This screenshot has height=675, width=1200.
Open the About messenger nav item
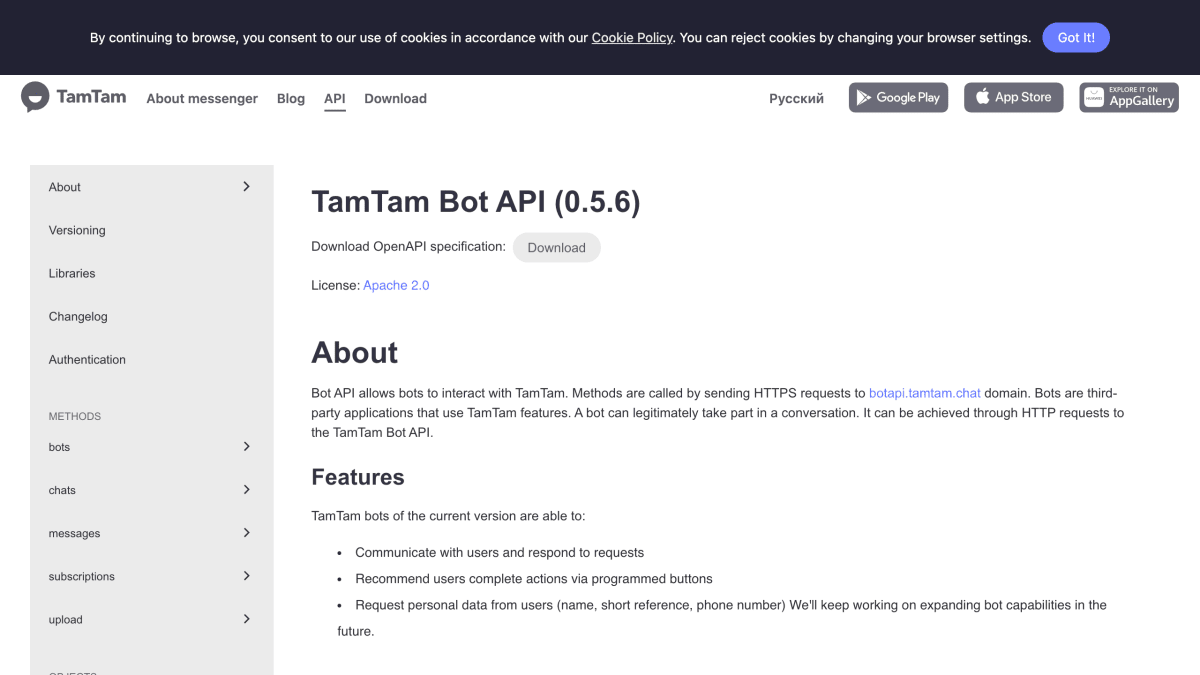click(x=202, y=98)
